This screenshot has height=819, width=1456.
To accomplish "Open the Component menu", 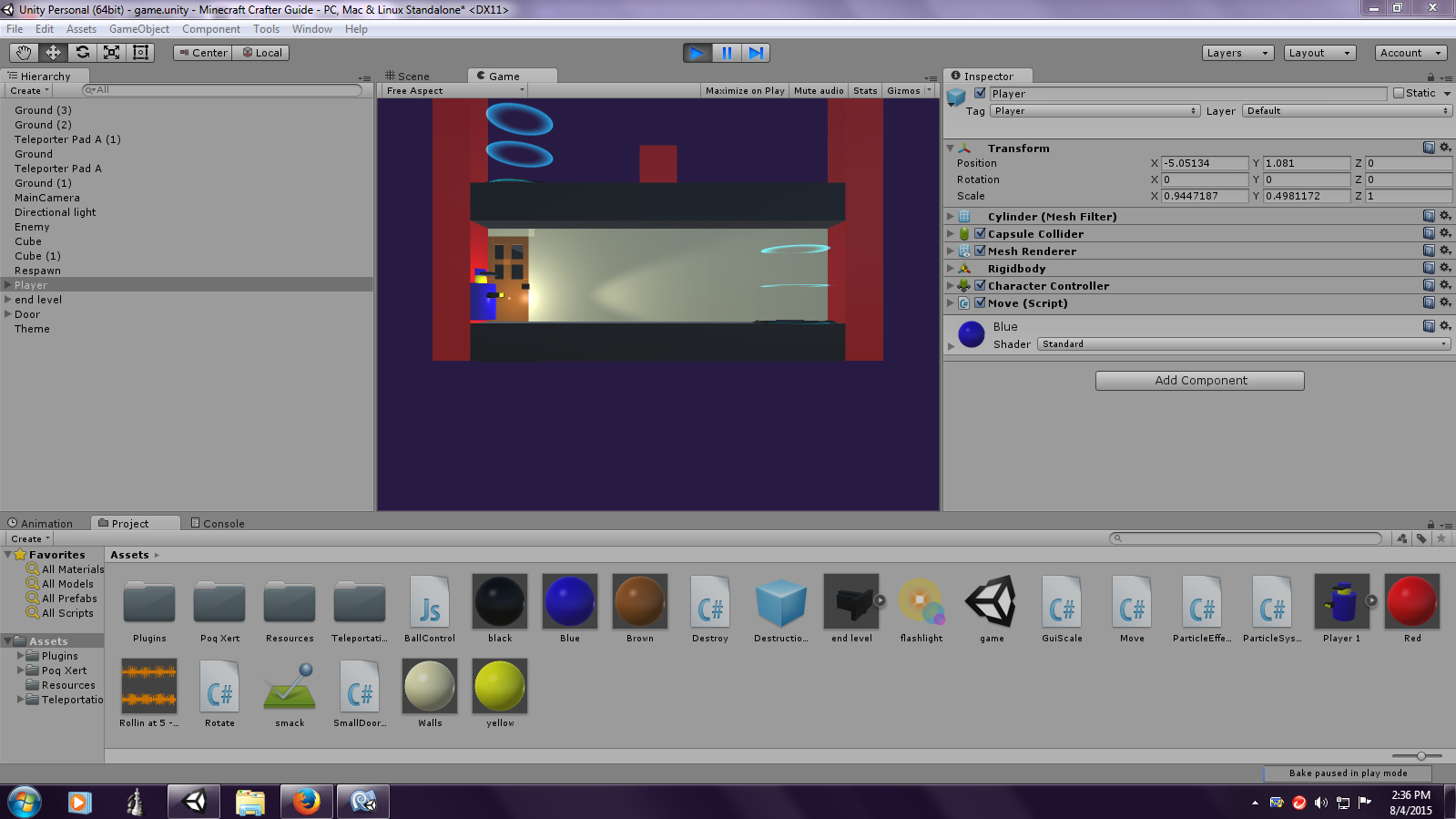I will (211, 29).
